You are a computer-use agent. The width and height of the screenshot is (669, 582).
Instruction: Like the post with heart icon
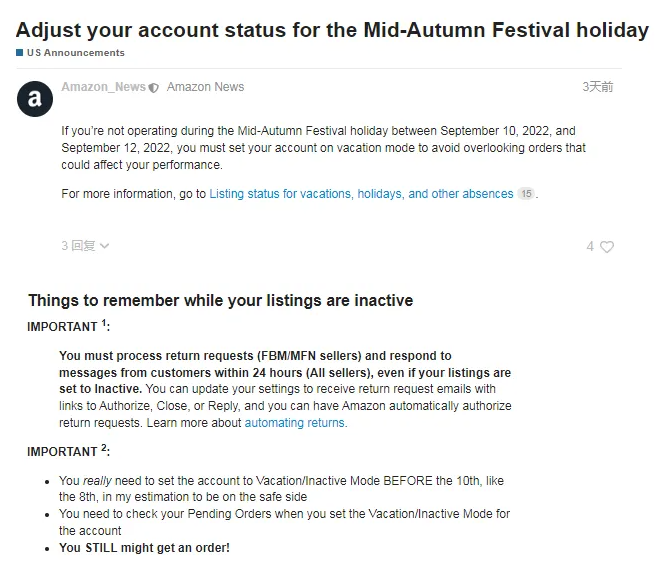point(607,247)
